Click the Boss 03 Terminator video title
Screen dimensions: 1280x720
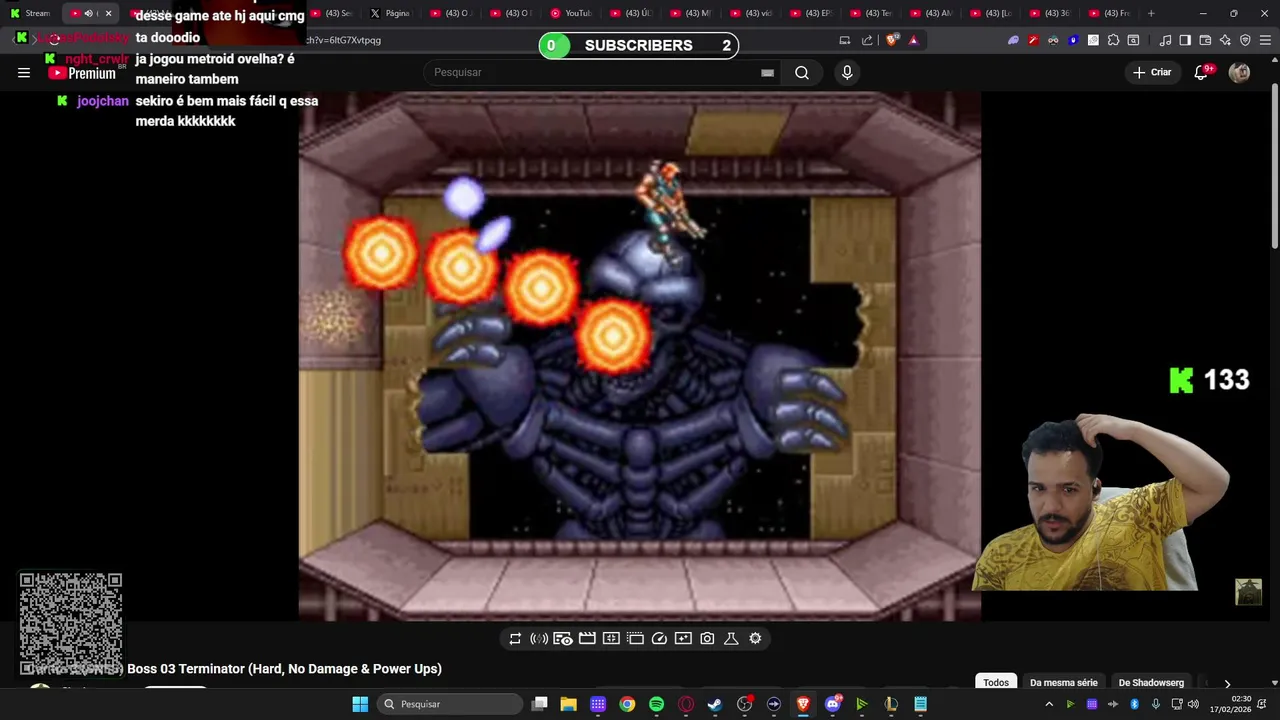[x=284, y=669]
